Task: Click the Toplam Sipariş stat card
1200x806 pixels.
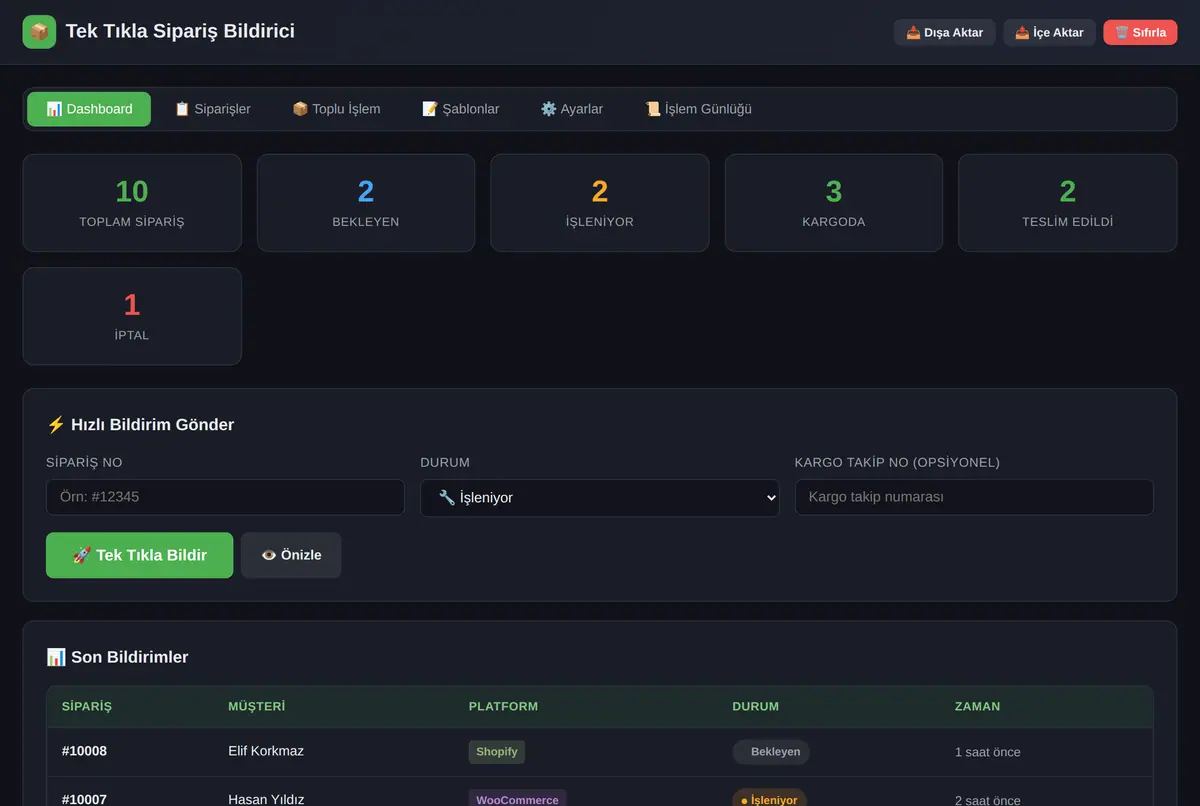Action: point(132,203)
